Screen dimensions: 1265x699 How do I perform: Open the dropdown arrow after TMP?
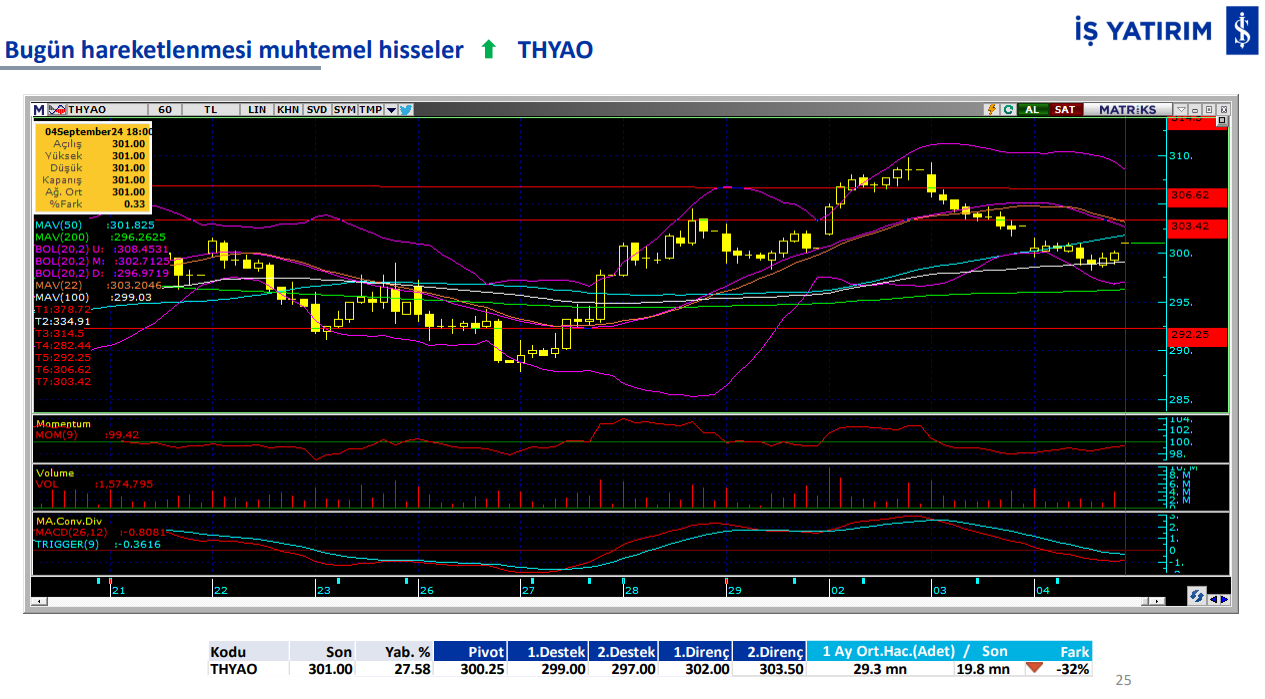pos(391,109)
